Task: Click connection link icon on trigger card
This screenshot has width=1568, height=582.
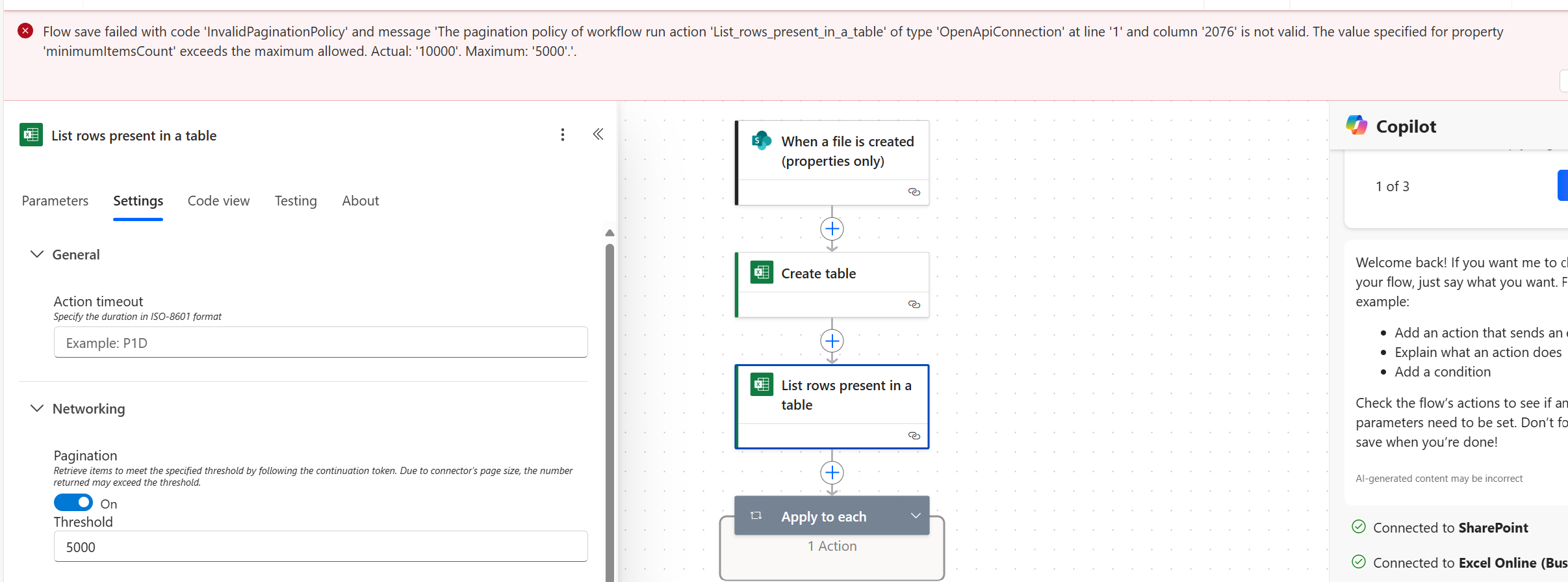Action: point(914,192)
